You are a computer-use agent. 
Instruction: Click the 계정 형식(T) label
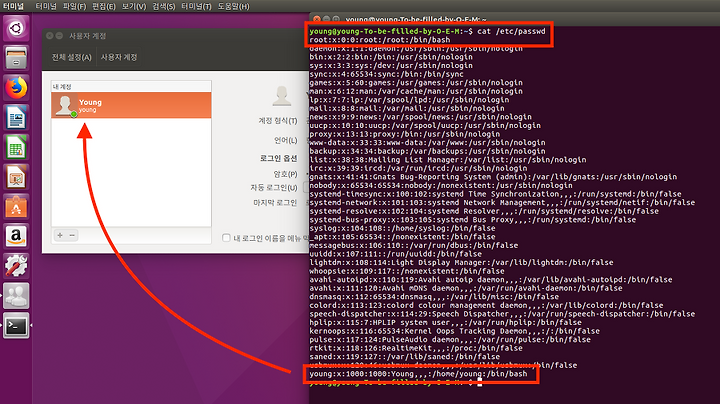pyautogui.click(x=277, y=121)
